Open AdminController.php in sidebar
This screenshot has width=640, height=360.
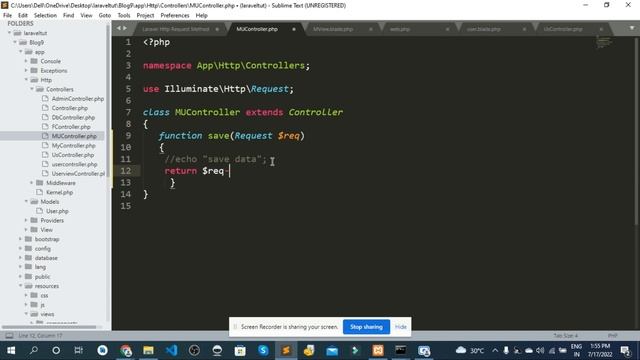point(78,98)
